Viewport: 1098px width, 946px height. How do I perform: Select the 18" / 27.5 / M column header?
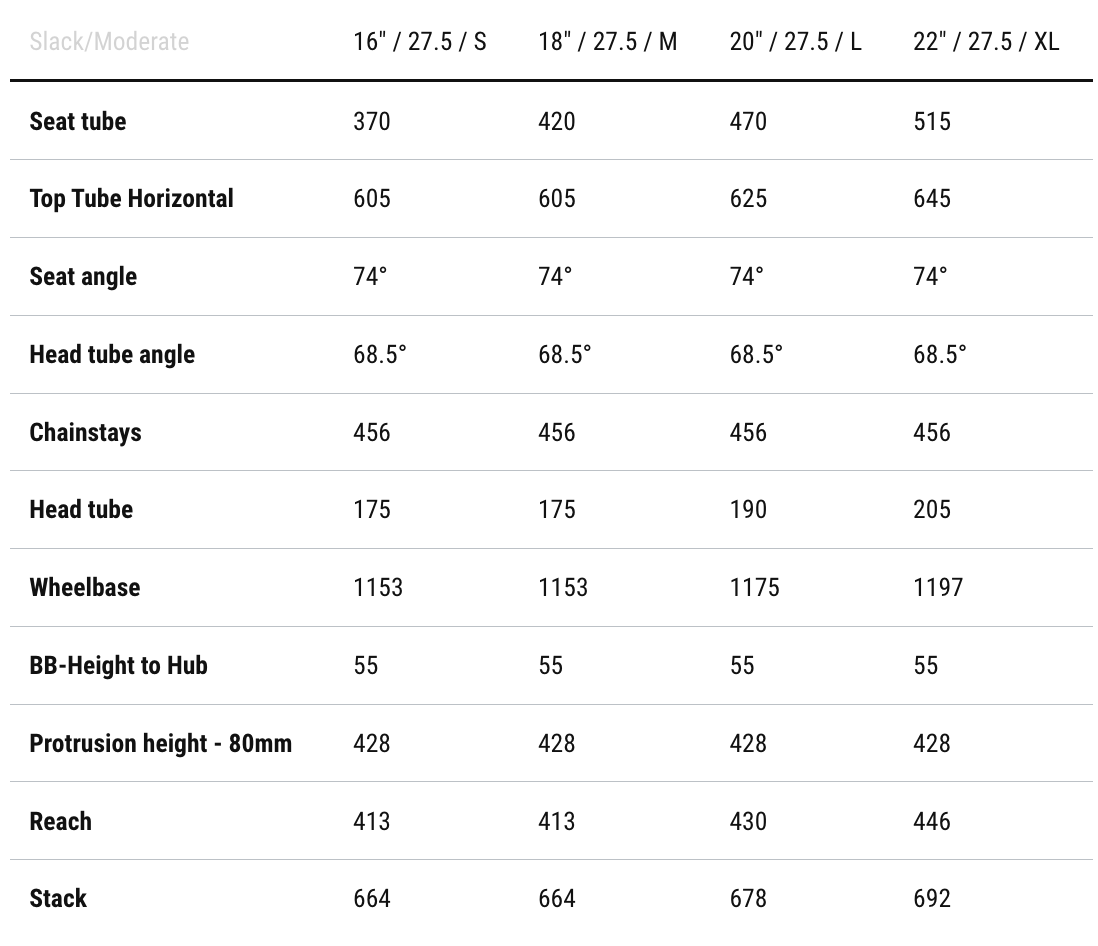pyautogui.click(x=607, y=42)
